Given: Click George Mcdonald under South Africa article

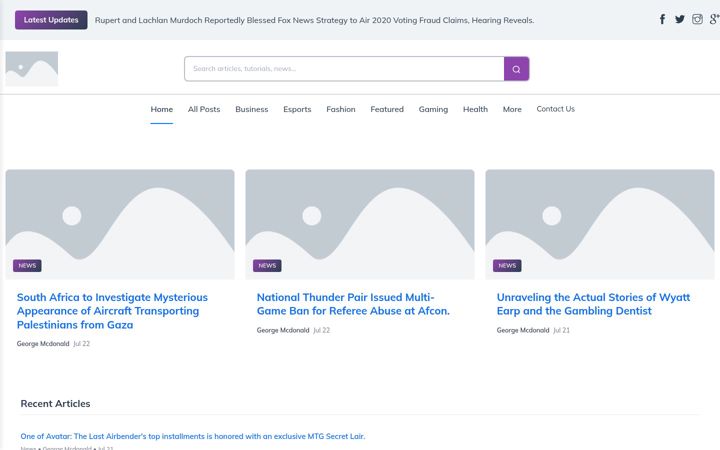Looking at the screenshot, I should pos(43,343).
